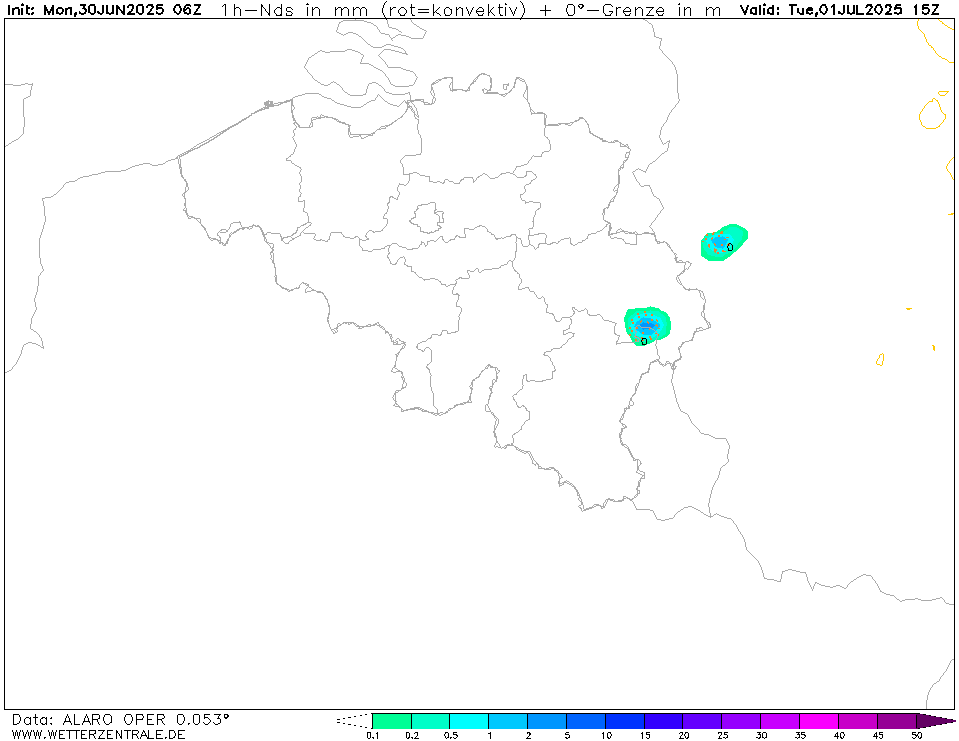This screenshot has width=959, height=741.
Task: Click the 40 legend tick label
Action: [839, 735]
